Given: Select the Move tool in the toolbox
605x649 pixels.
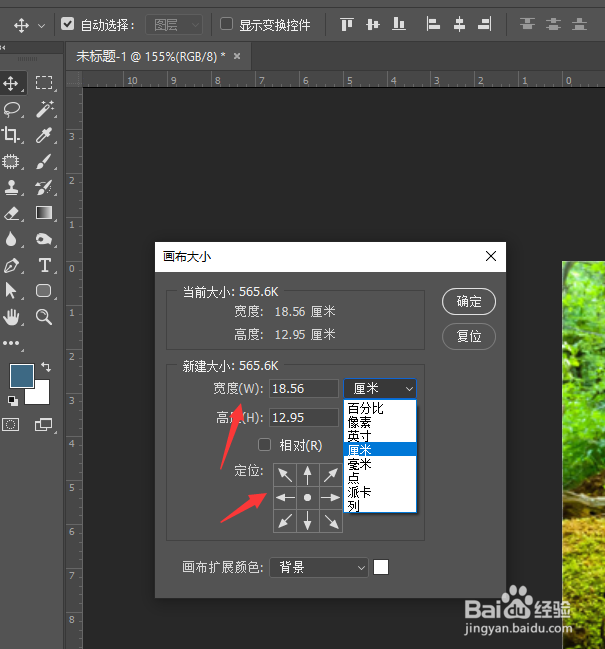Looking at the screenshot, I should click(x=11, y=83).
